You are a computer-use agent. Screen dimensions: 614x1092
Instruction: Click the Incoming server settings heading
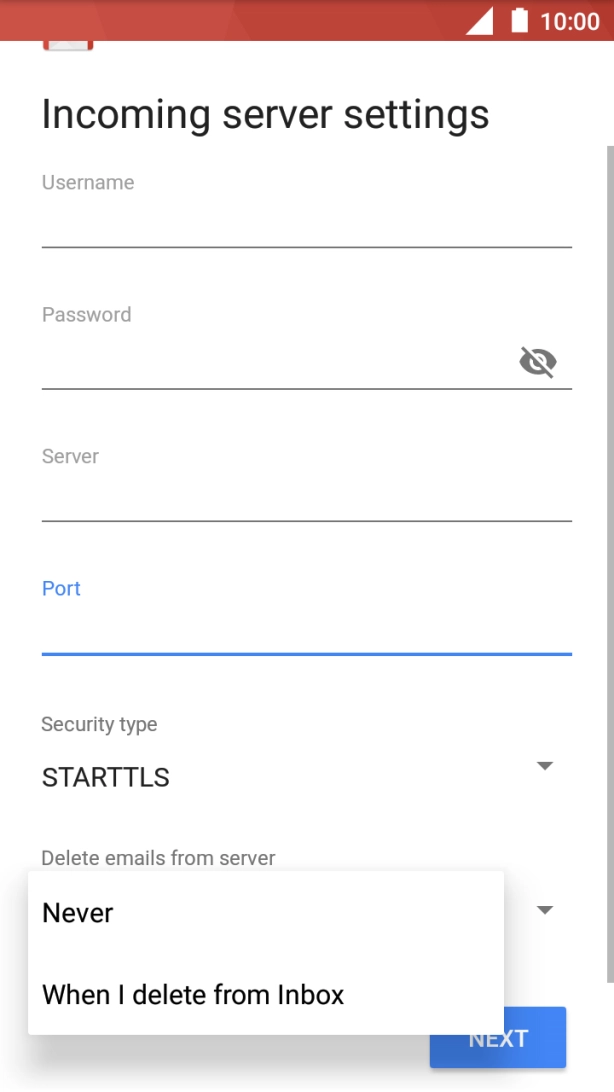click(264, 114)
